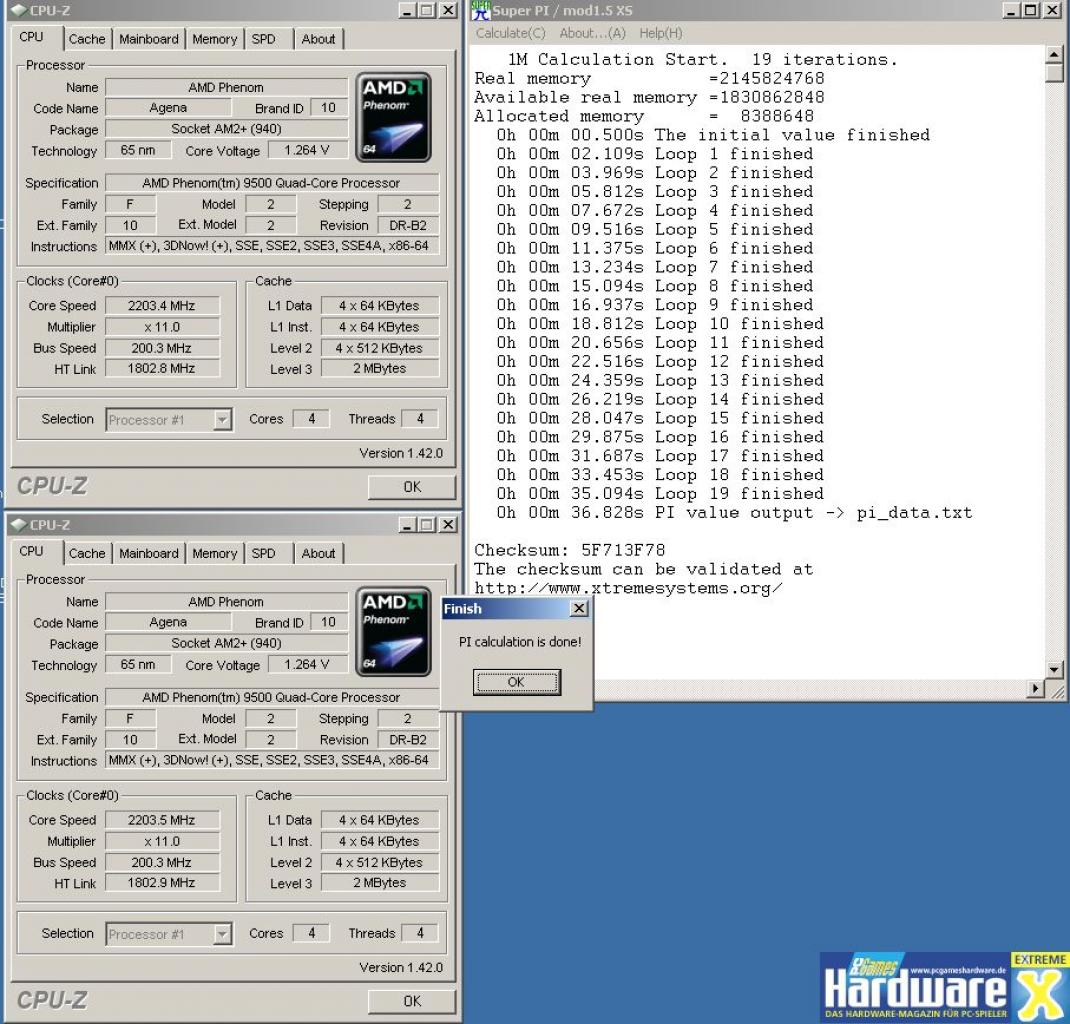The height and width of the screenshot is (1024, 1070).
Task: Open the Cache tab in top CPU-Z window
Action: point(87,39)
